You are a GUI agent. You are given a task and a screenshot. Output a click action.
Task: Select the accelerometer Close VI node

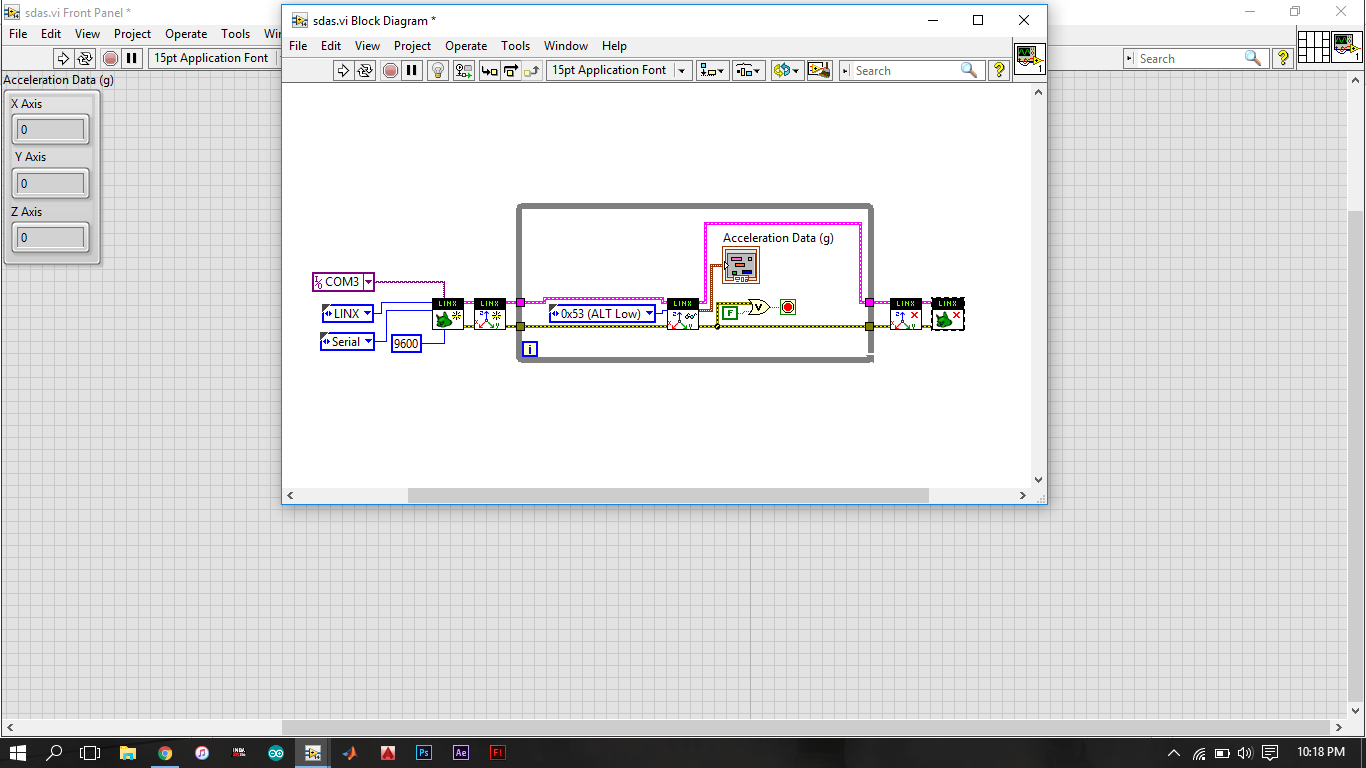906,314
